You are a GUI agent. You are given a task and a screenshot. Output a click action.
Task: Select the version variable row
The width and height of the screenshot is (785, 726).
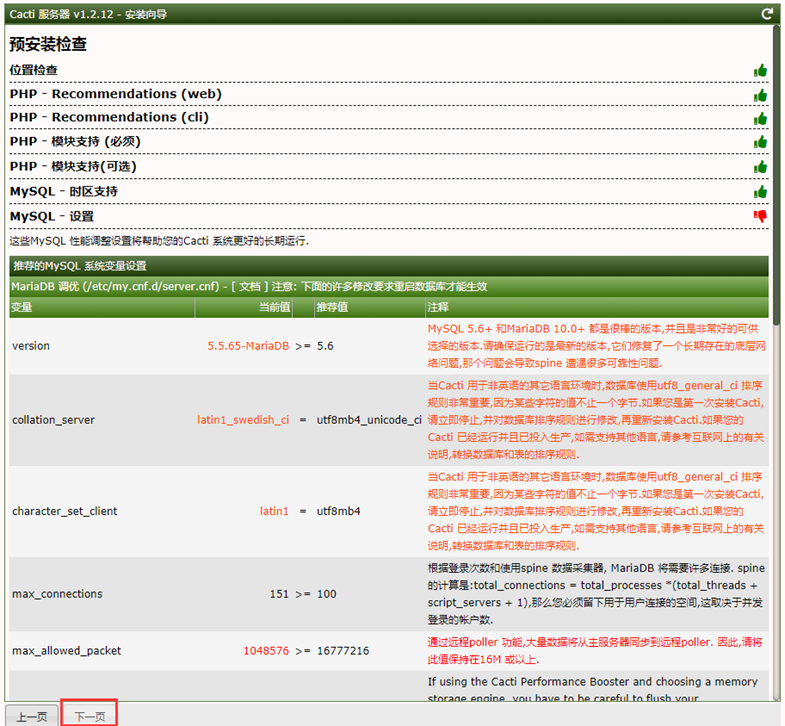tap(388, 346)
